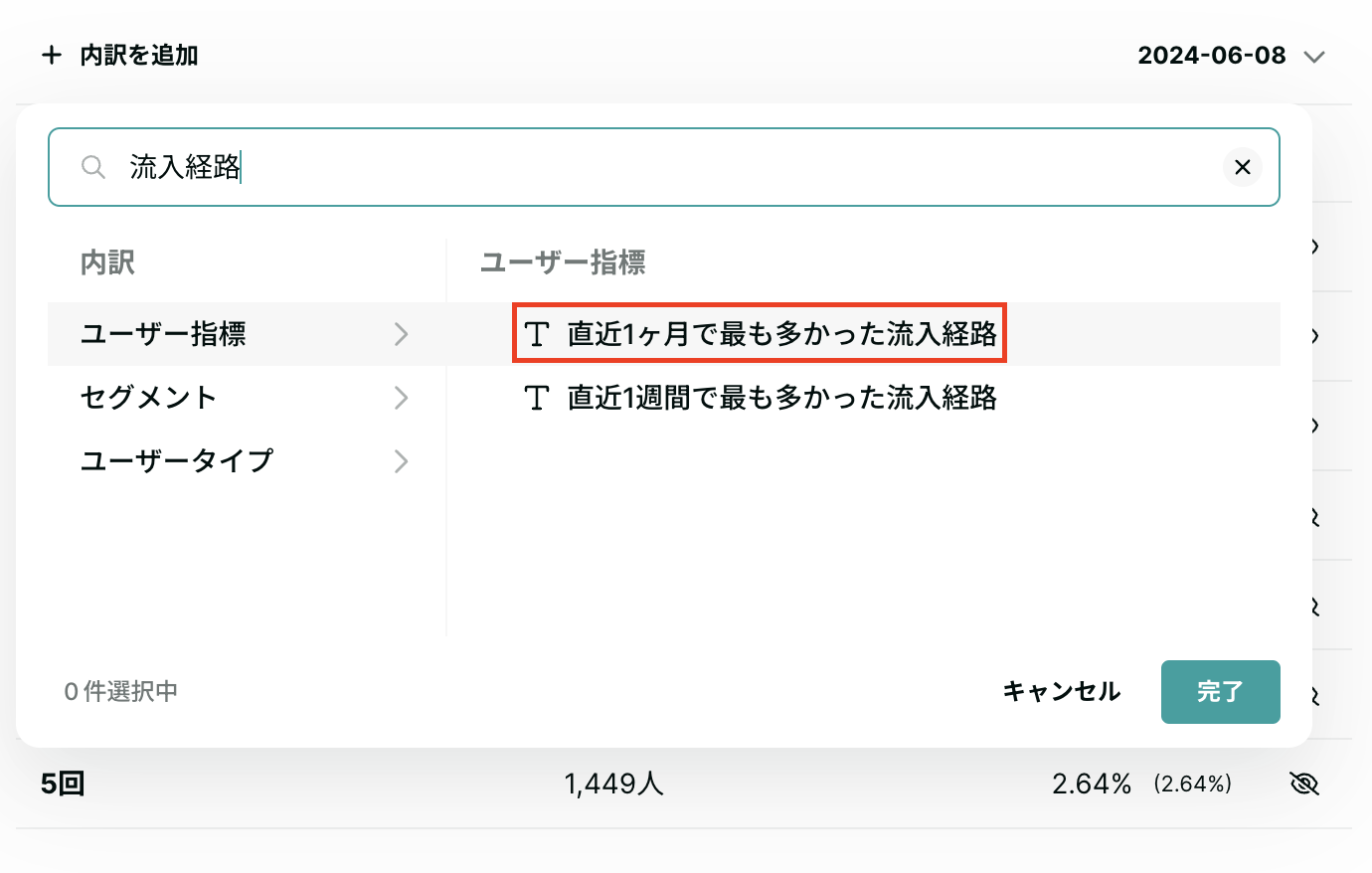Open the 2024-06-08 date dropdown
The height and width of the screenshot is (873, 1372).
(1231, 56)
